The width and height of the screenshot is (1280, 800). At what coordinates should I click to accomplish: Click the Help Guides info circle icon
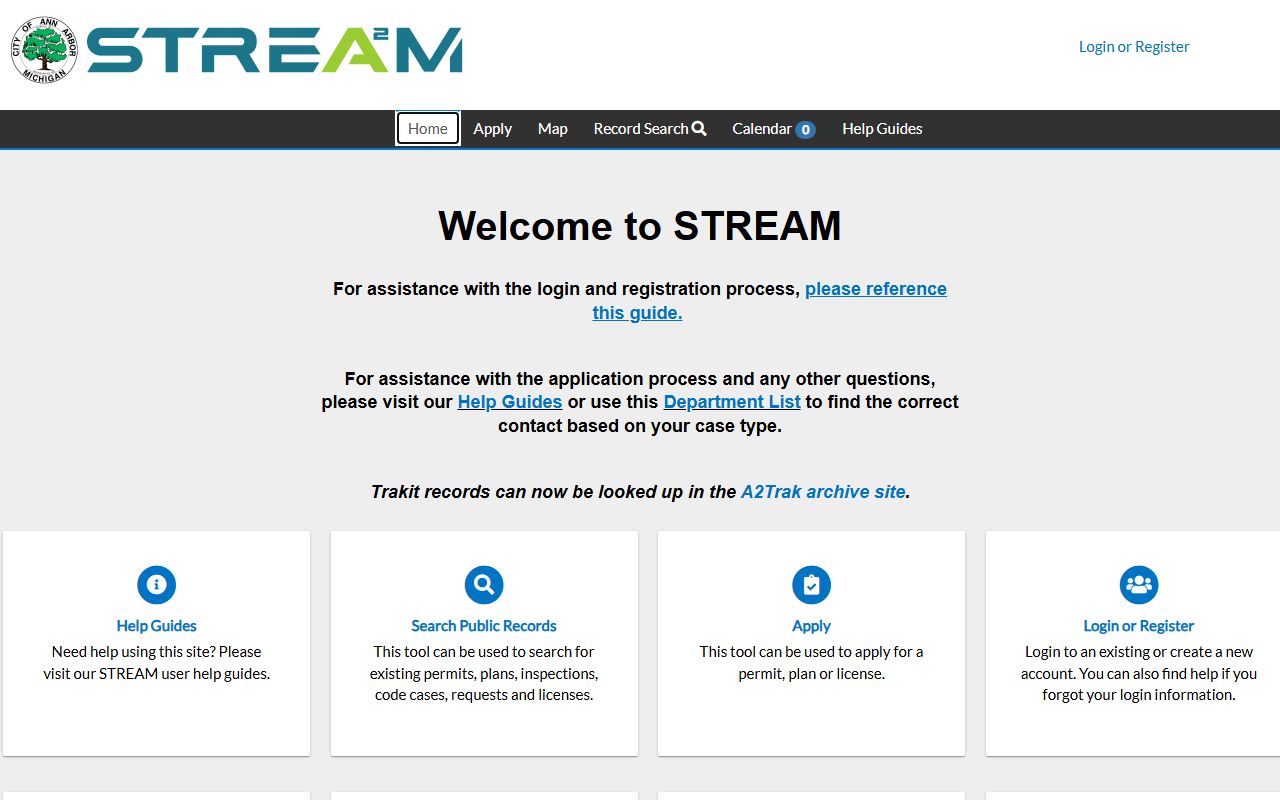coord(156,585)
